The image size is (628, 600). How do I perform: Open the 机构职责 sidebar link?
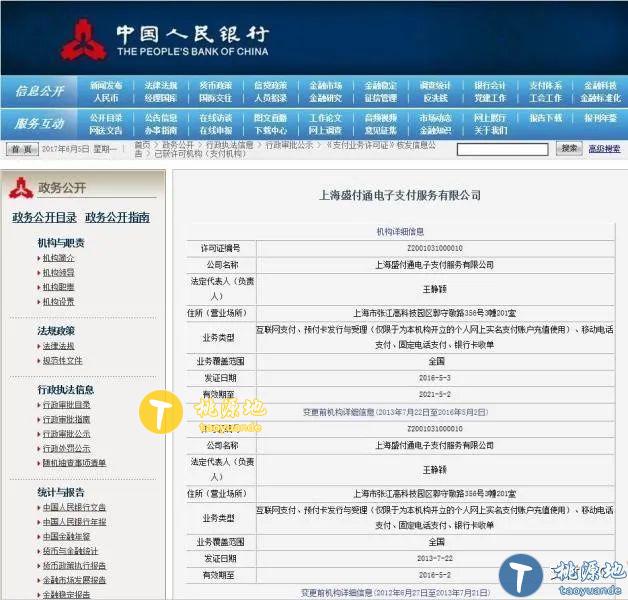58,287
